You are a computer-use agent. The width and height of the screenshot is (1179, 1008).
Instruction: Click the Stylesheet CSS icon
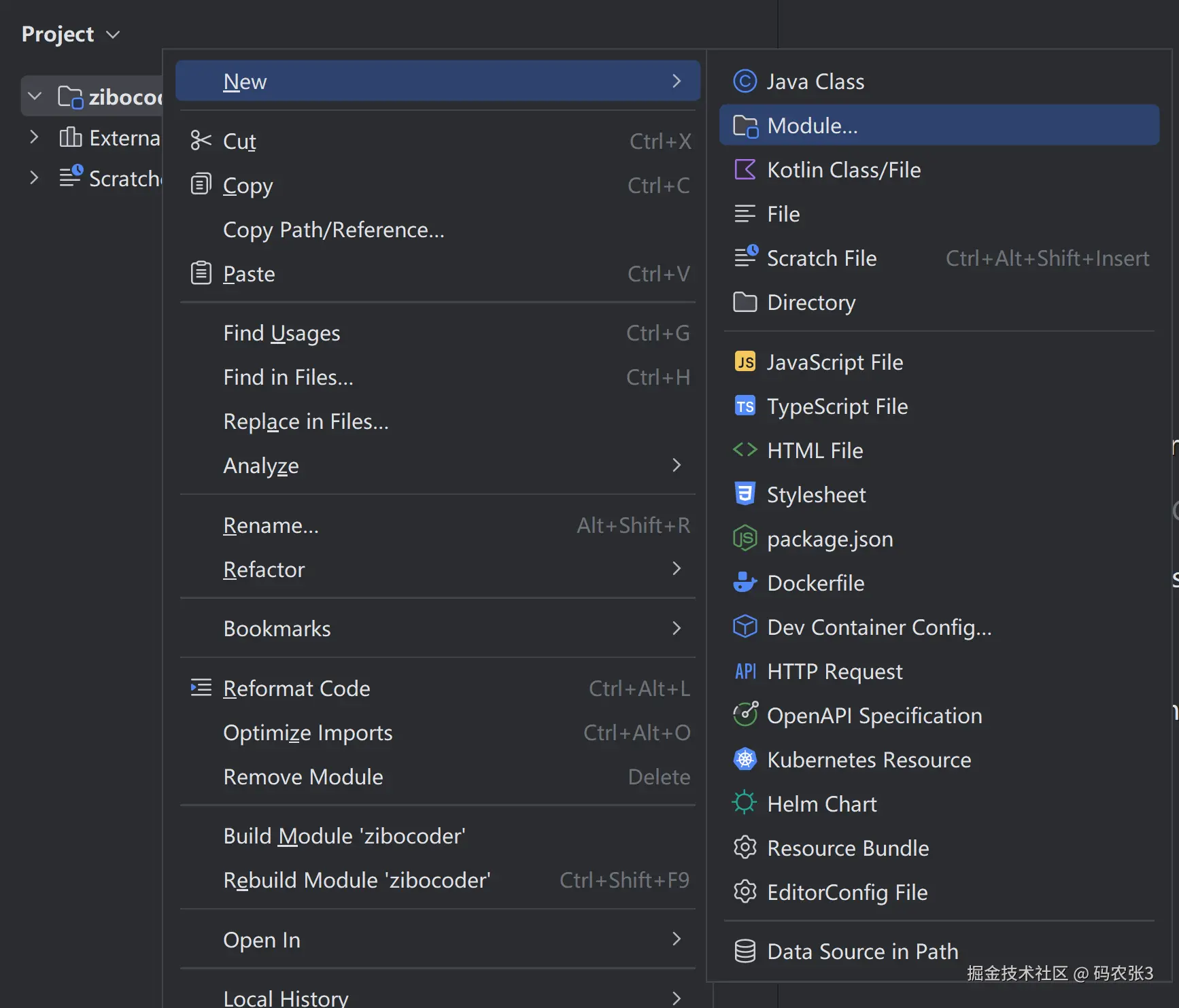click(x=745, y=495)
